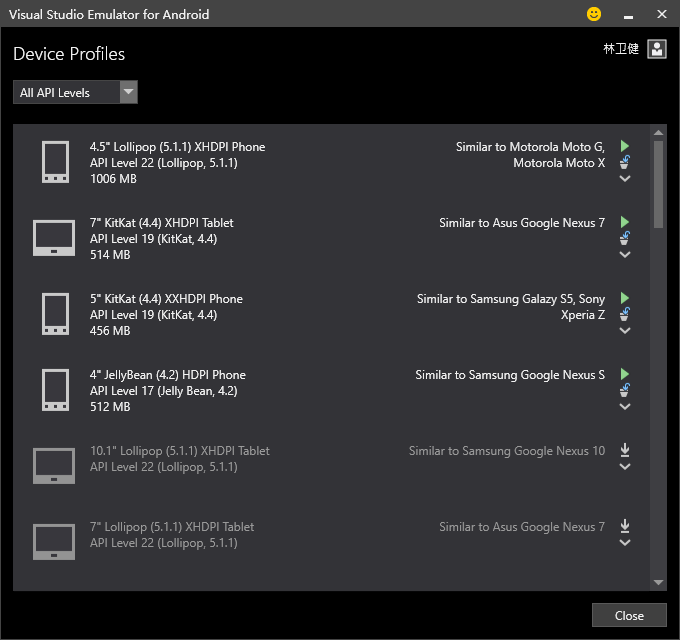This screenshot has height=640, width=680.
Task: Expand details for 4" JellyBean Phone
Action: point(624,406)
